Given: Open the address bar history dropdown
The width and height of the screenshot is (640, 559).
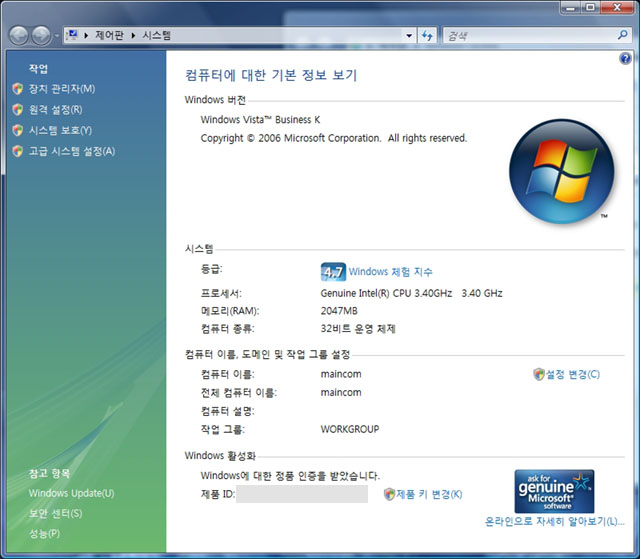Looking at the screenshot, I should (409, 35).
